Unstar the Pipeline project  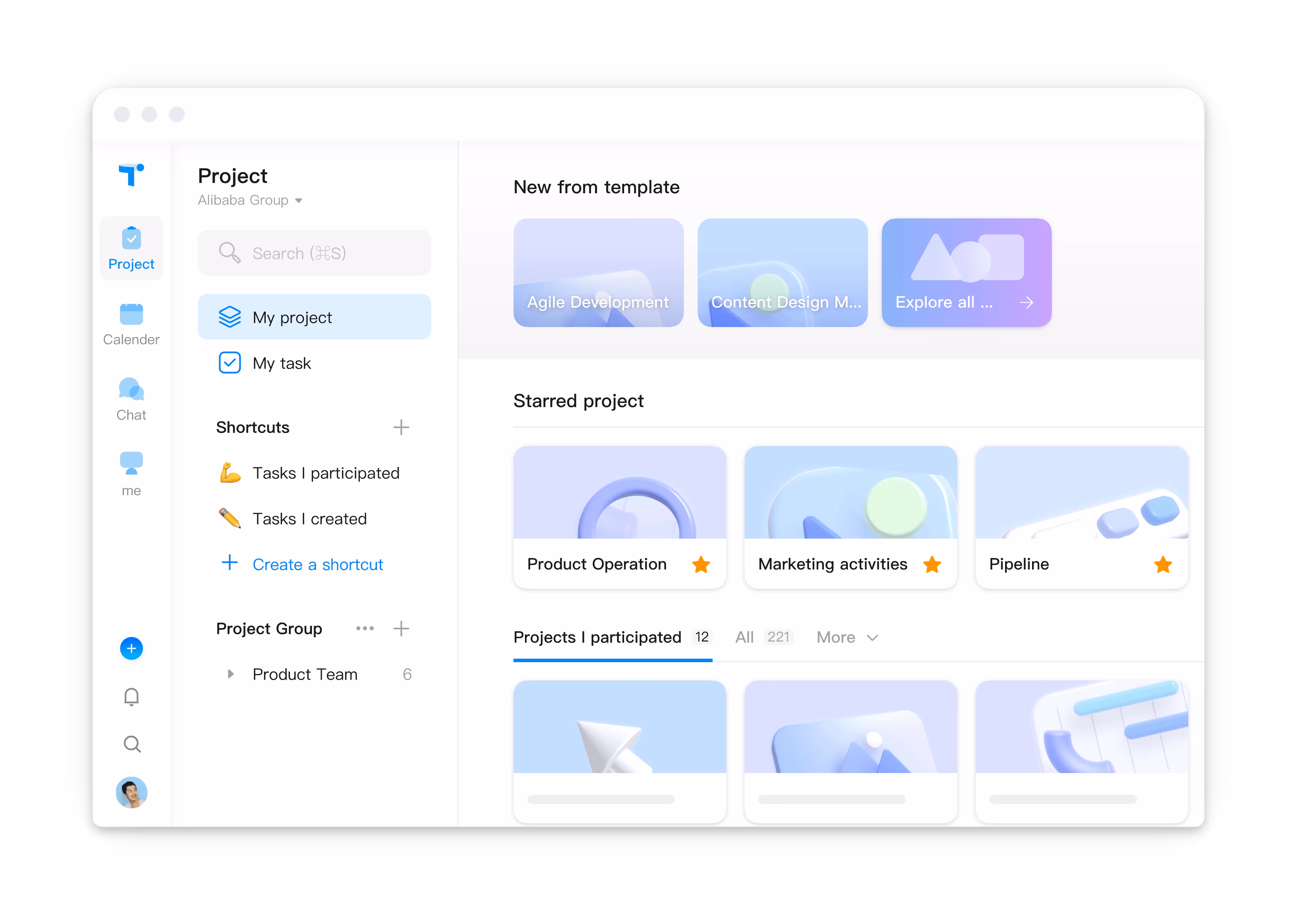click(1163, 565)
